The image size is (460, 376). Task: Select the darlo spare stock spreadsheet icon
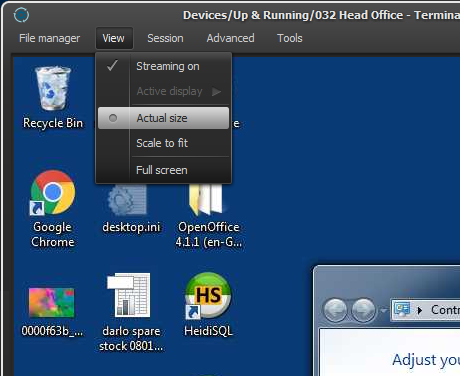pyautogui.click(x=129, y=295)
